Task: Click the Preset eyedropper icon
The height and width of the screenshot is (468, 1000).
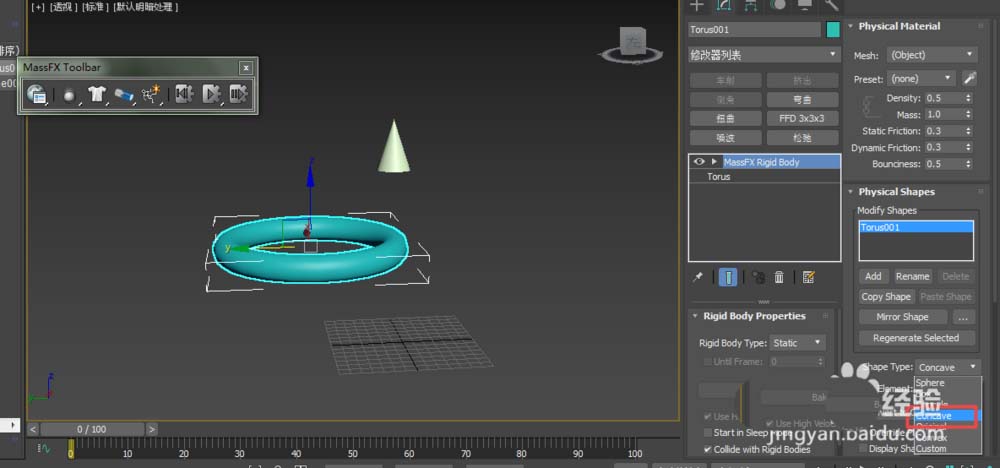Action: point(969,78)
